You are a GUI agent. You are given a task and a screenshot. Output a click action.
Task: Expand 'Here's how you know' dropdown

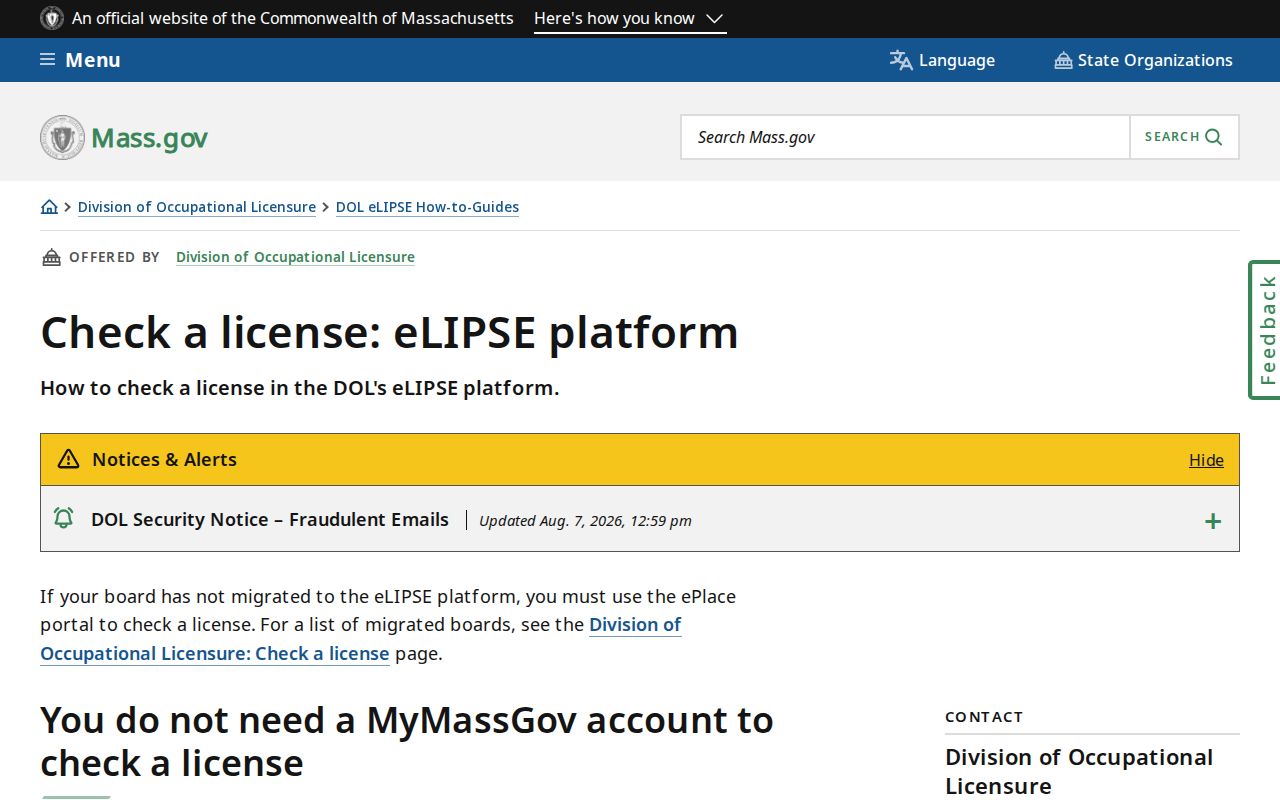[630, 19]
